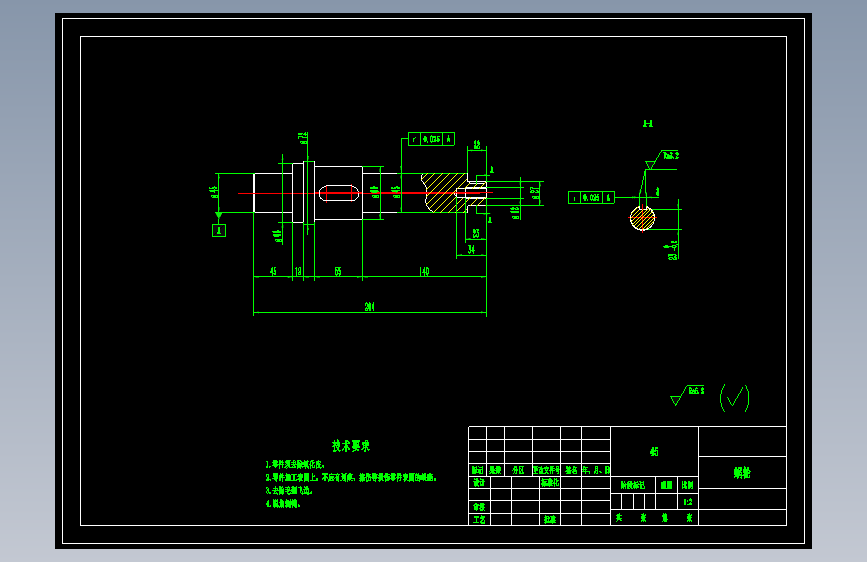Click the material 45 cell in title block
This screenshot has height=562, width=867.
[654, 452]
